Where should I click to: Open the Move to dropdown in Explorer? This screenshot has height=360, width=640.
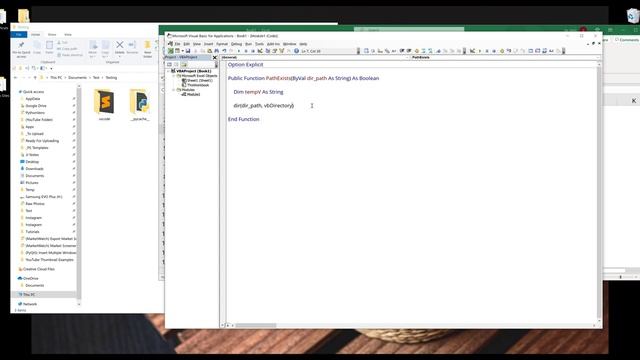(x=93, y=49)
